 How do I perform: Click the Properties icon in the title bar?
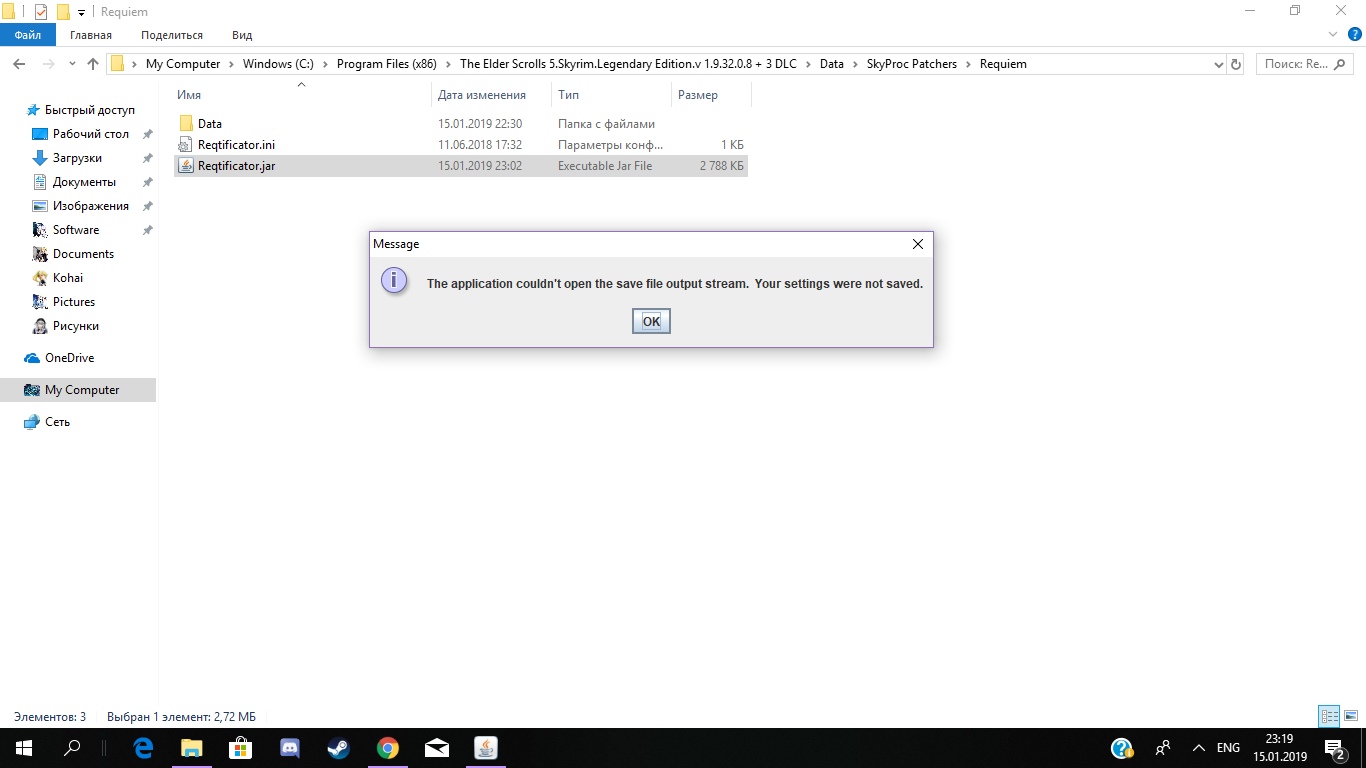[41, 12]
